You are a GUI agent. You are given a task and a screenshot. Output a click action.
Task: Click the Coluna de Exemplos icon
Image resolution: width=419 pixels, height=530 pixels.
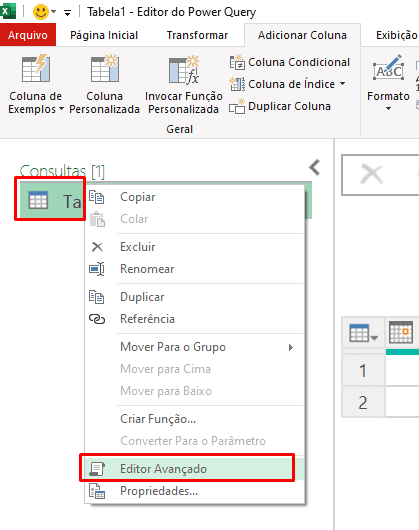[x=36, y=69]
